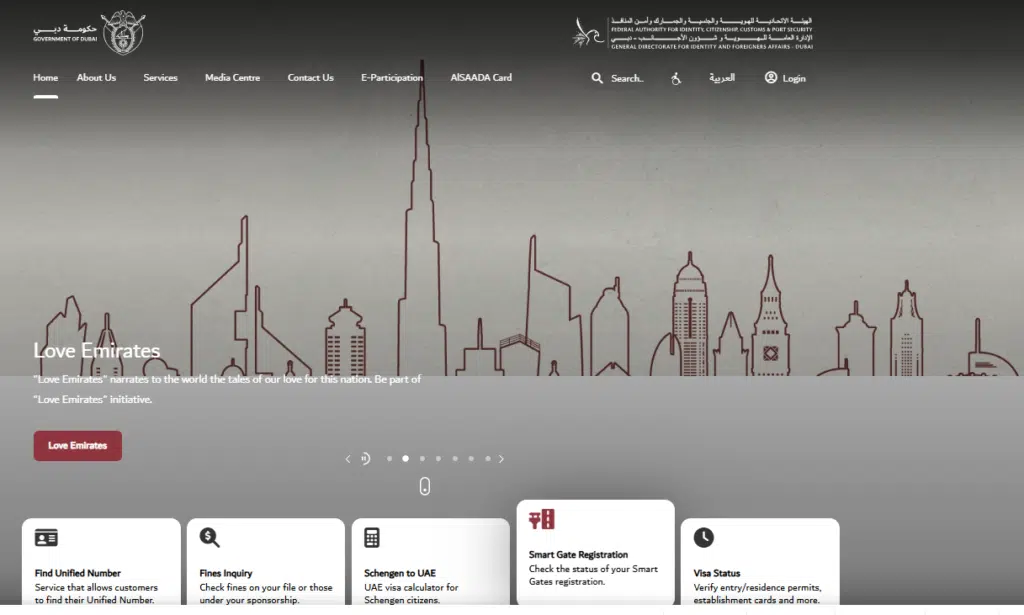
Task: Open the search by clicking the magnifier icon
Action: tap(598, 78)
